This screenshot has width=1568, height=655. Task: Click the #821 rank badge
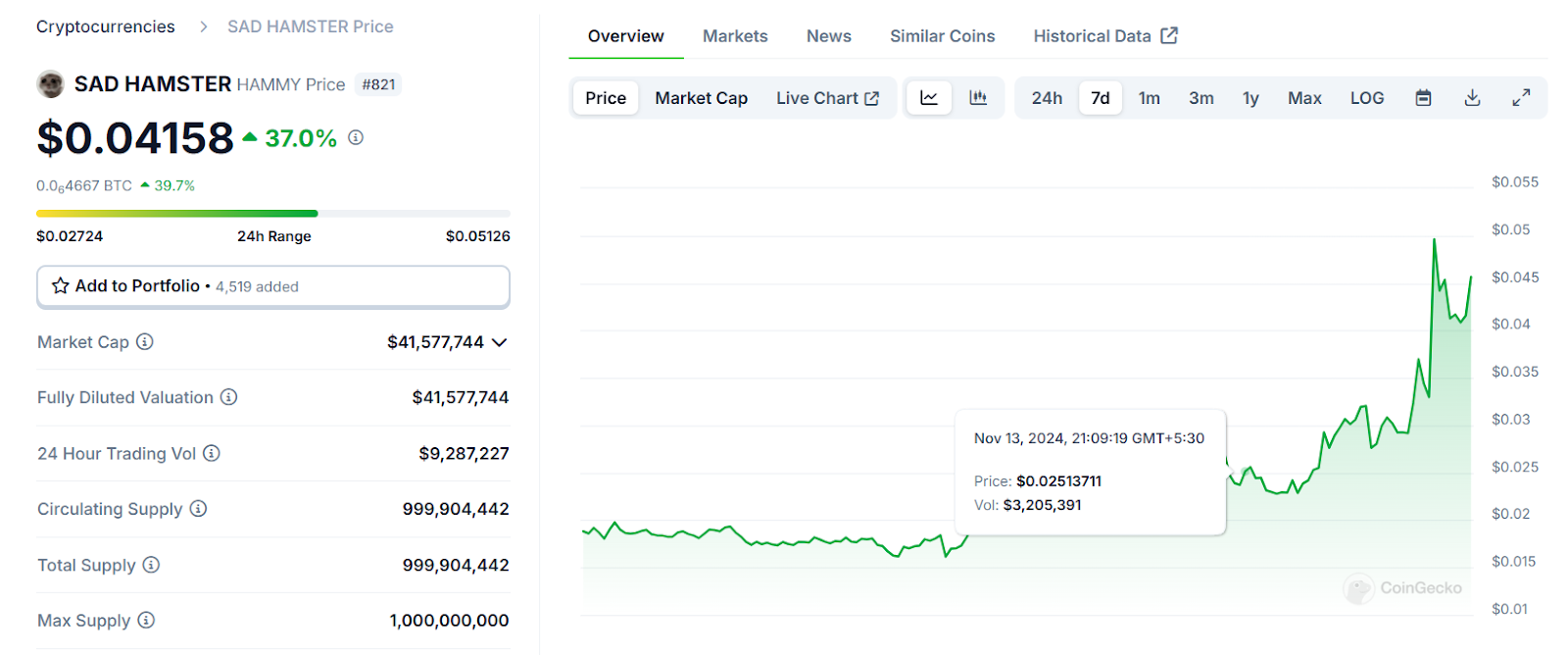pos(378,84)
